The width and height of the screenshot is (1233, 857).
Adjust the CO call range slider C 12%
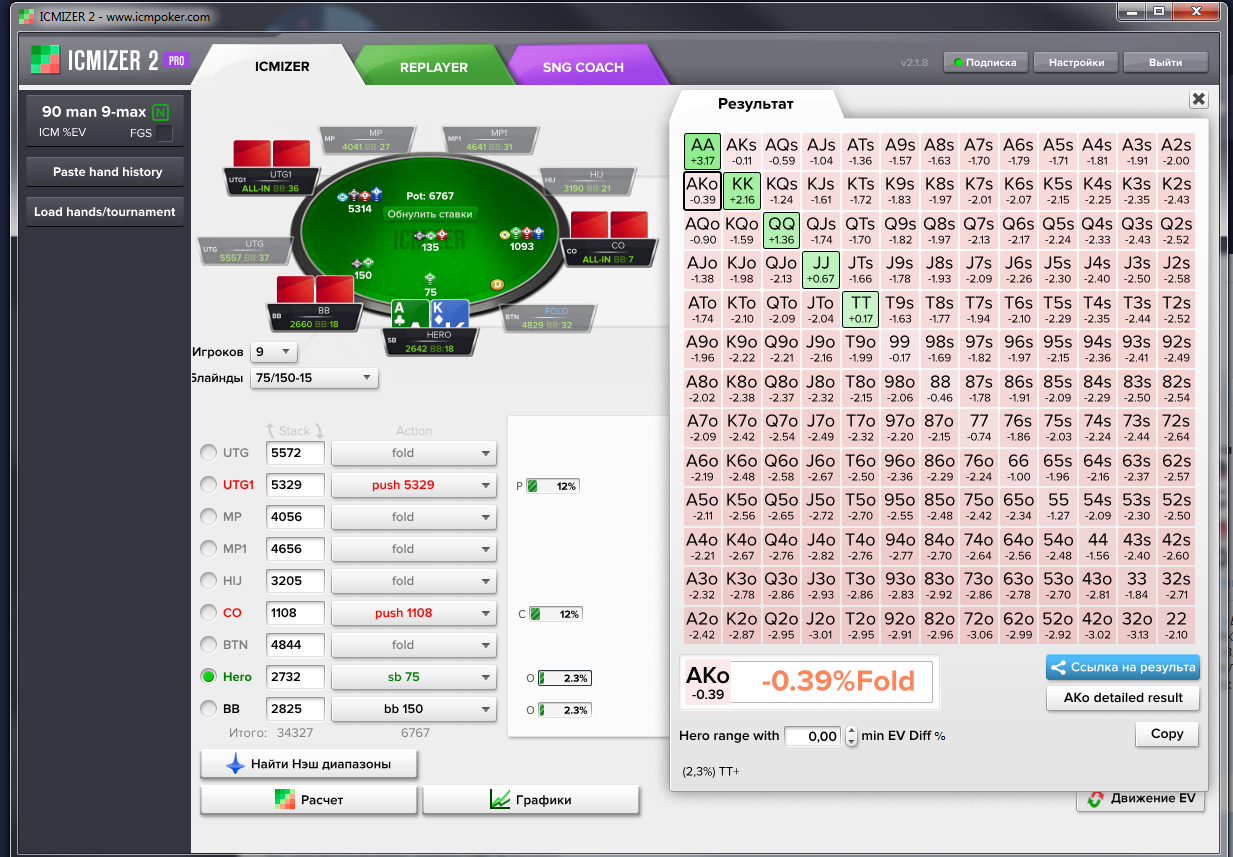[x=556, y=614]
